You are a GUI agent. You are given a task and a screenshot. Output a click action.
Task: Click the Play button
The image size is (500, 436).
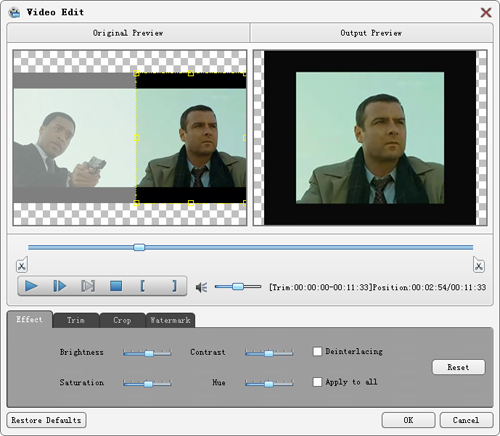[x=31, y=286]
